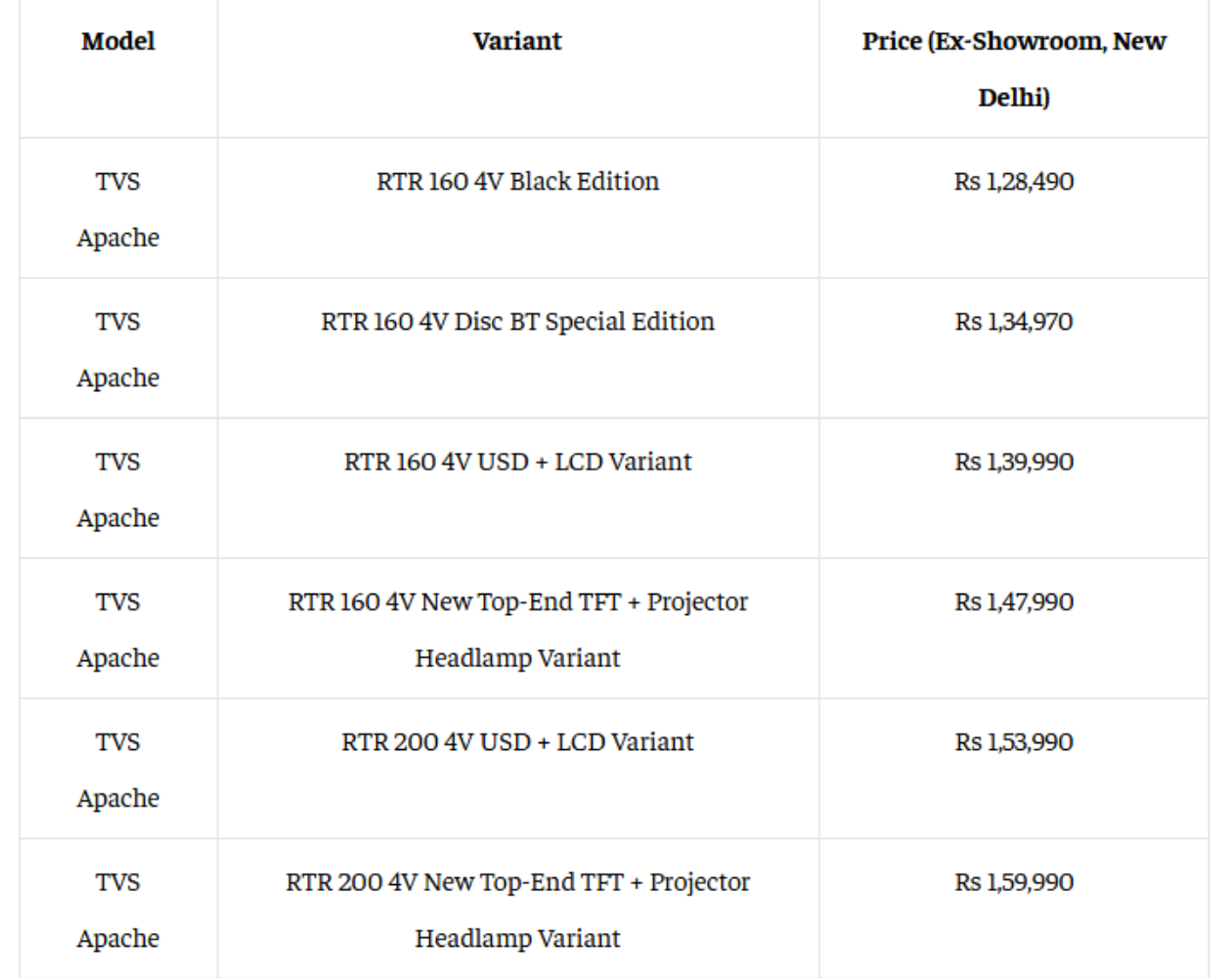Click the Rs 1,47,990 price cell
Viewport: 1232px width, 978px height.
pos(1014,601)
